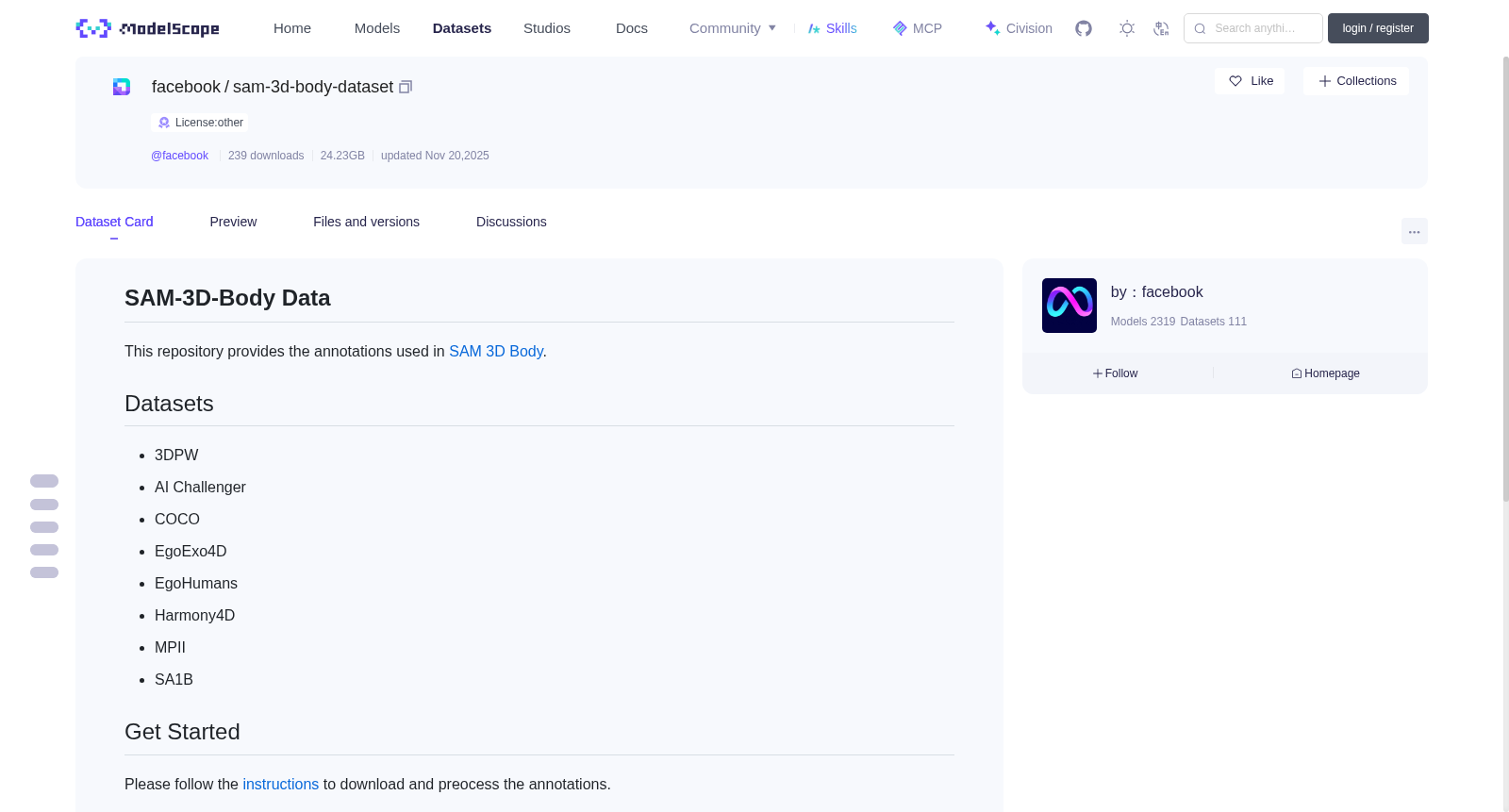This screenshot has height=812, width=1509.
Task: Click the Civision star icon
Action: 992,28
